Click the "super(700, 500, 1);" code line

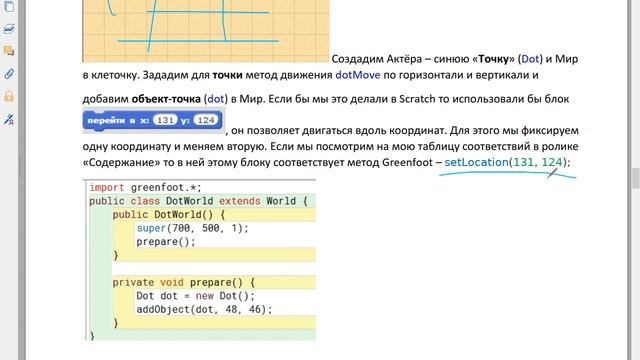[192, 228]
